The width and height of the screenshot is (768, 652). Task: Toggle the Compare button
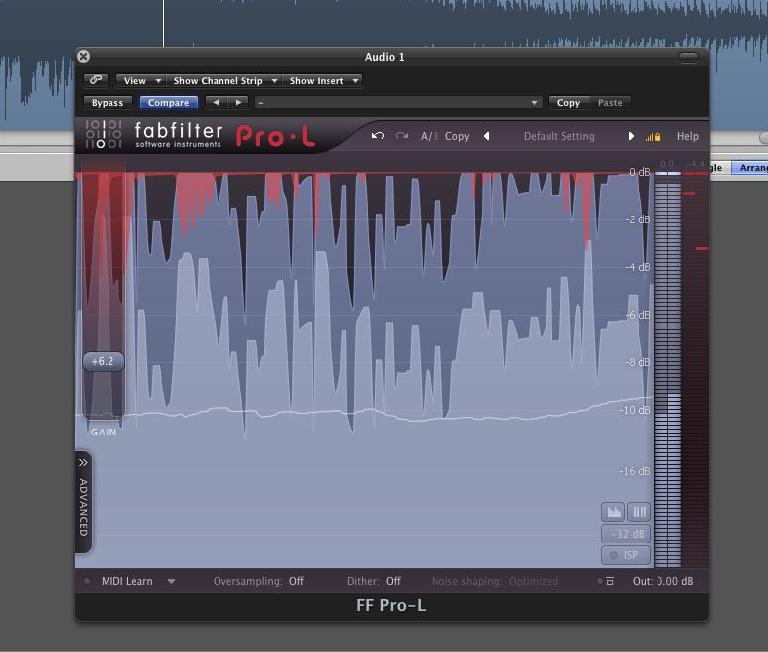click(x=168, y=102)
